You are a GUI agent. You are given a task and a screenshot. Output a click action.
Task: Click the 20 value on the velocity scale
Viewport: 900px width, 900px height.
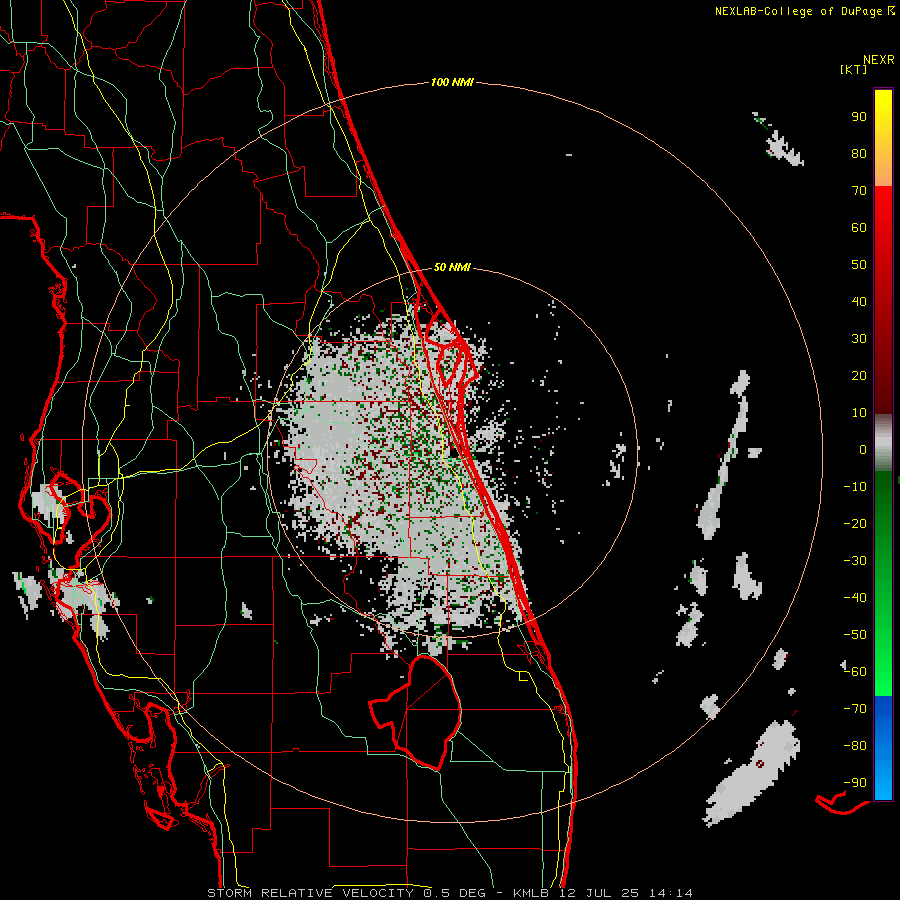point(859,376)
